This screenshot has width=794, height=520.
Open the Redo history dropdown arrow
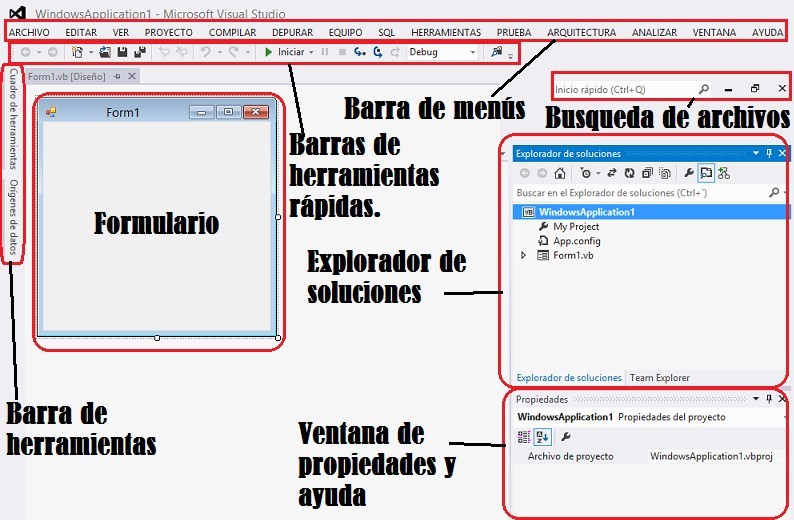[x=248, y=52]
